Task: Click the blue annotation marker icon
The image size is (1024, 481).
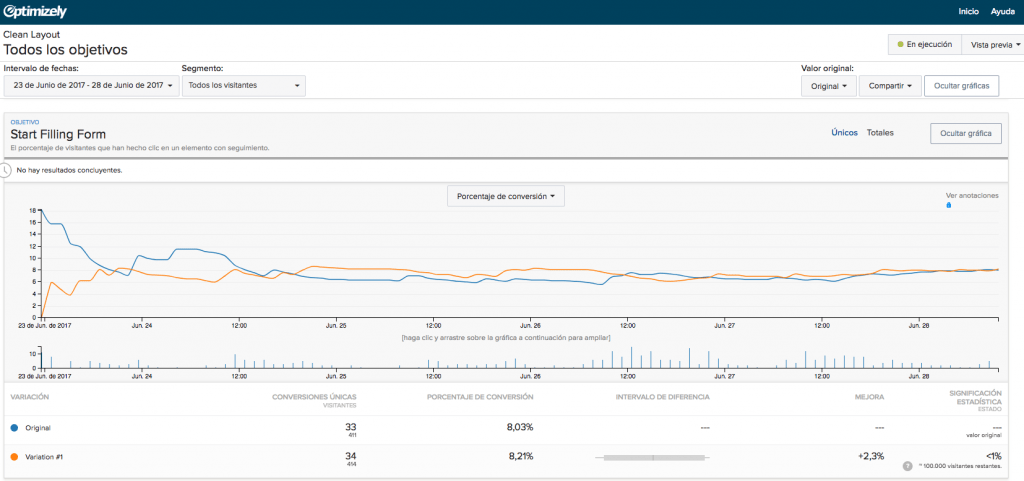Action: tap(948, 205)
